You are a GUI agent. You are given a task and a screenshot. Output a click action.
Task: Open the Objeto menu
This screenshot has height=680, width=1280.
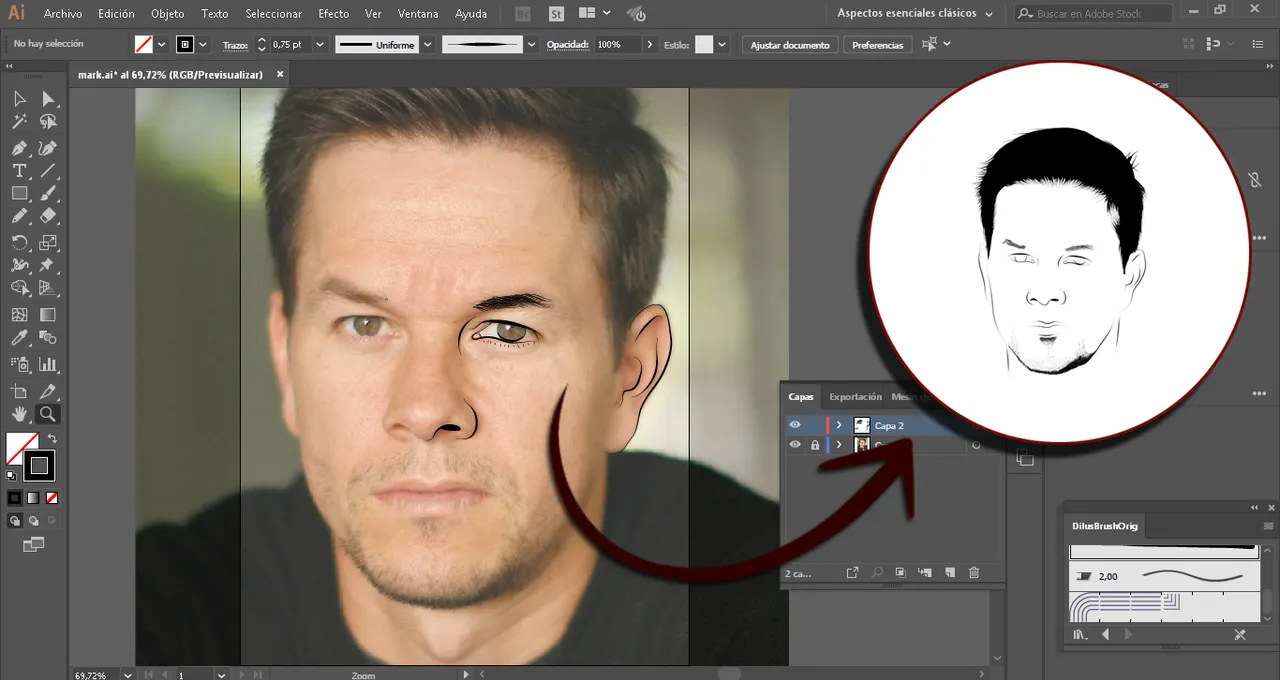coord(167,14)
